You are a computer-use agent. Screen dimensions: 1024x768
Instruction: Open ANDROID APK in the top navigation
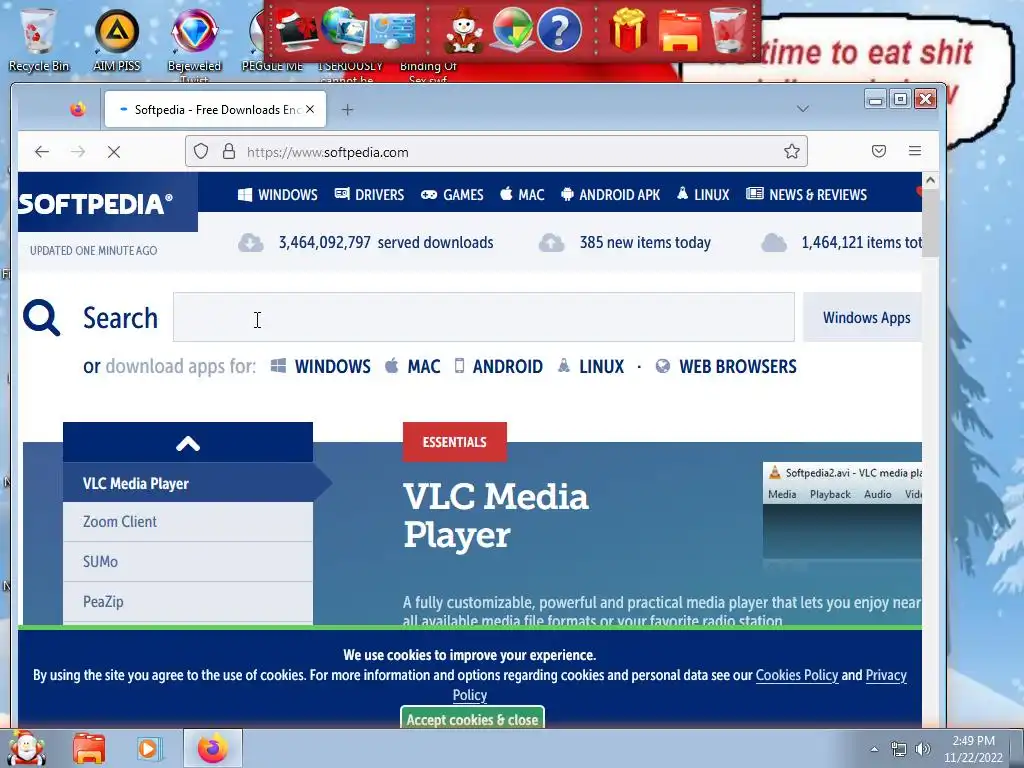coord(611,195)
